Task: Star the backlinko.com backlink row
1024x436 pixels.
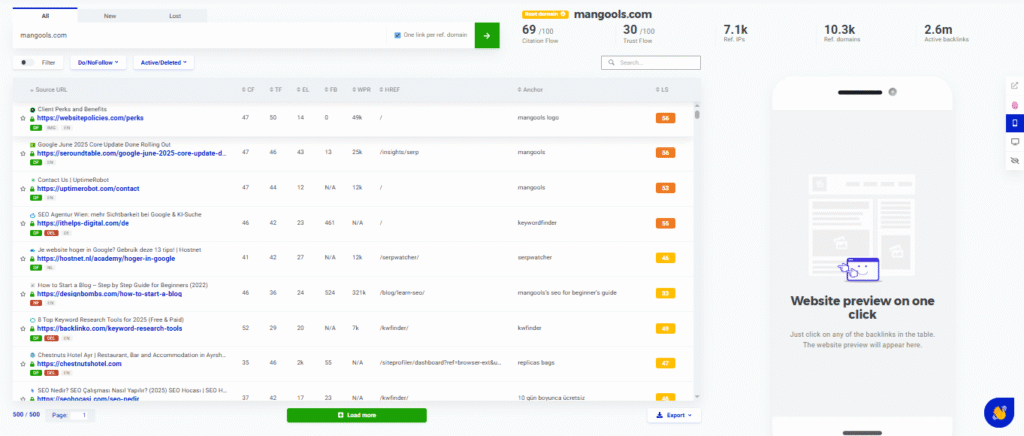Action: 23,328
